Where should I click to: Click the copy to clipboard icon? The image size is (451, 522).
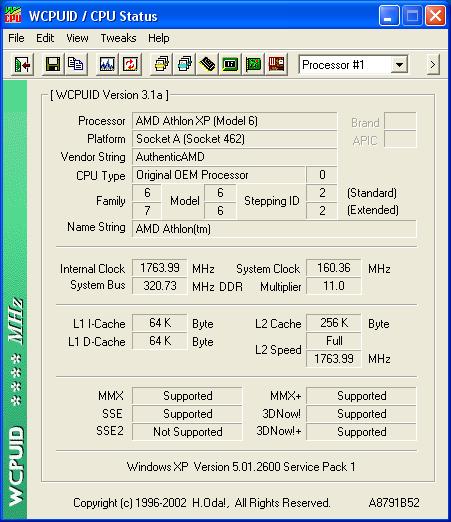pyautogui.click(x=76, y=64)
